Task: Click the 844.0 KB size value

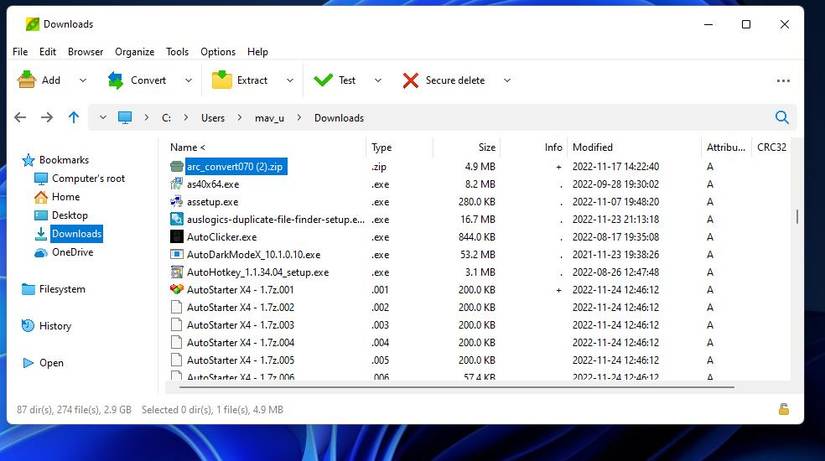Action: click(x=477, y=237)
